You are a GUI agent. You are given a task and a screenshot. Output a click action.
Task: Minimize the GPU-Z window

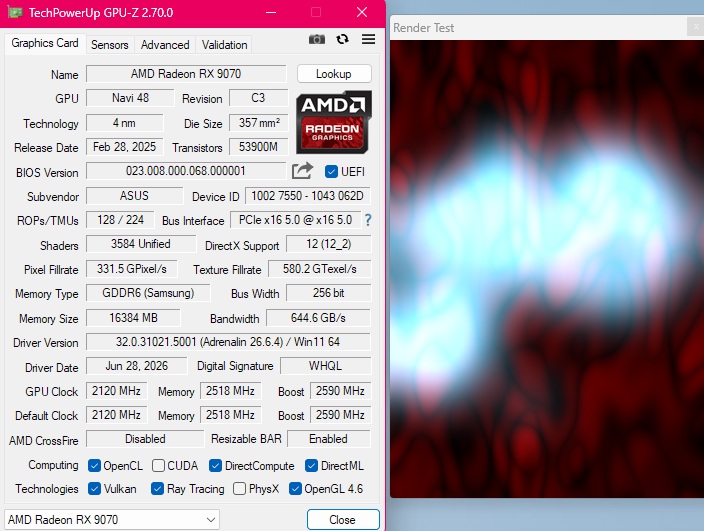click(271, 13)
